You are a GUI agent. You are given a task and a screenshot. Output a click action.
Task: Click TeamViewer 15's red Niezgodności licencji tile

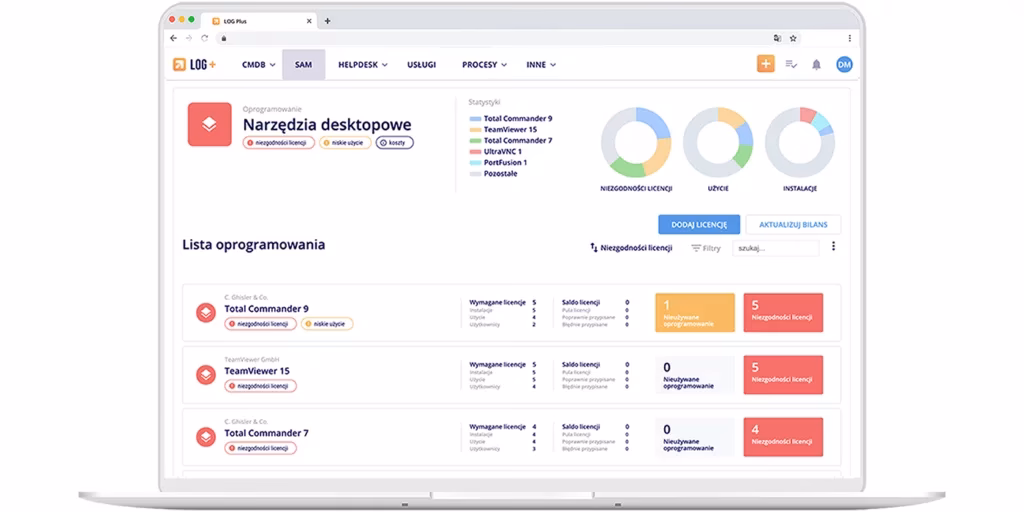click(x=783, y=375)
